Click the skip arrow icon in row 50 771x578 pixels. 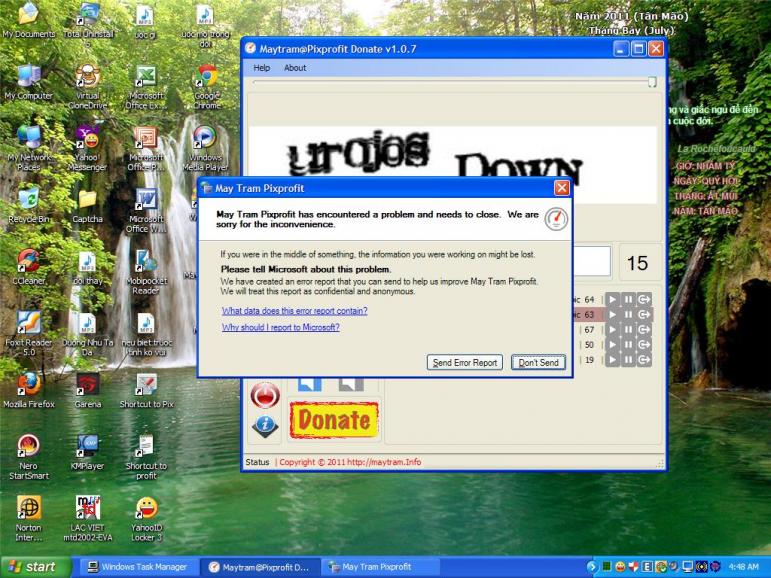[644, 345]
